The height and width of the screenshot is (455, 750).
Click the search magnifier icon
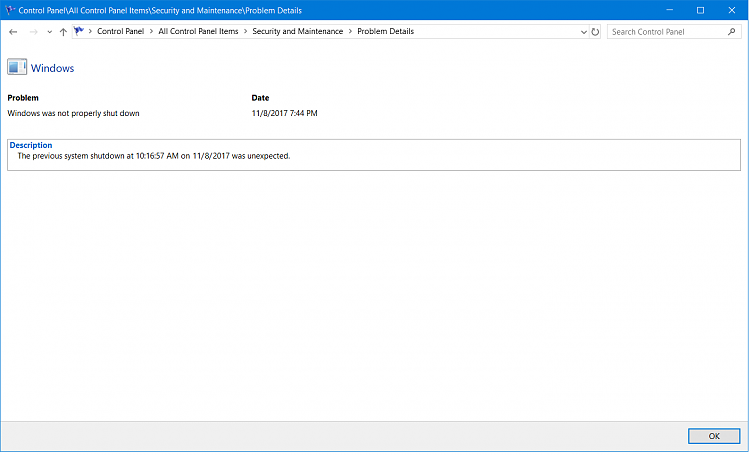[x=731, y=32]
